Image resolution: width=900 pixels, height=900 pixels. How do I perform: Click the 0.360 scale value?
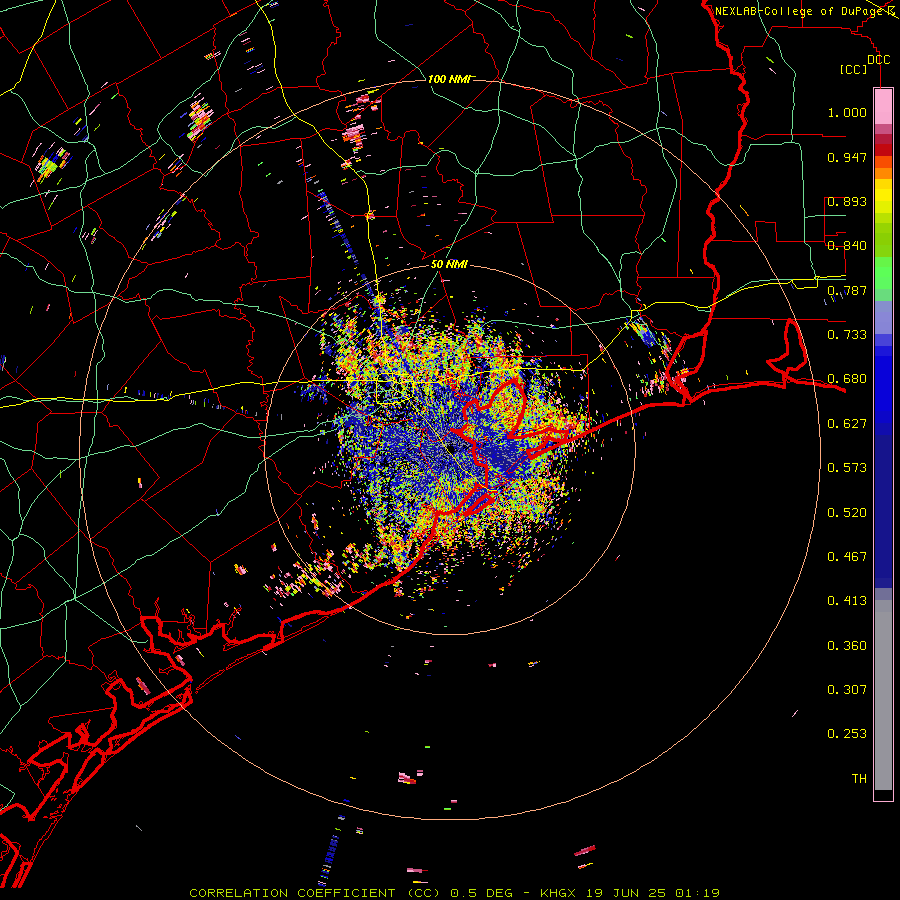(x=847, y=646)
